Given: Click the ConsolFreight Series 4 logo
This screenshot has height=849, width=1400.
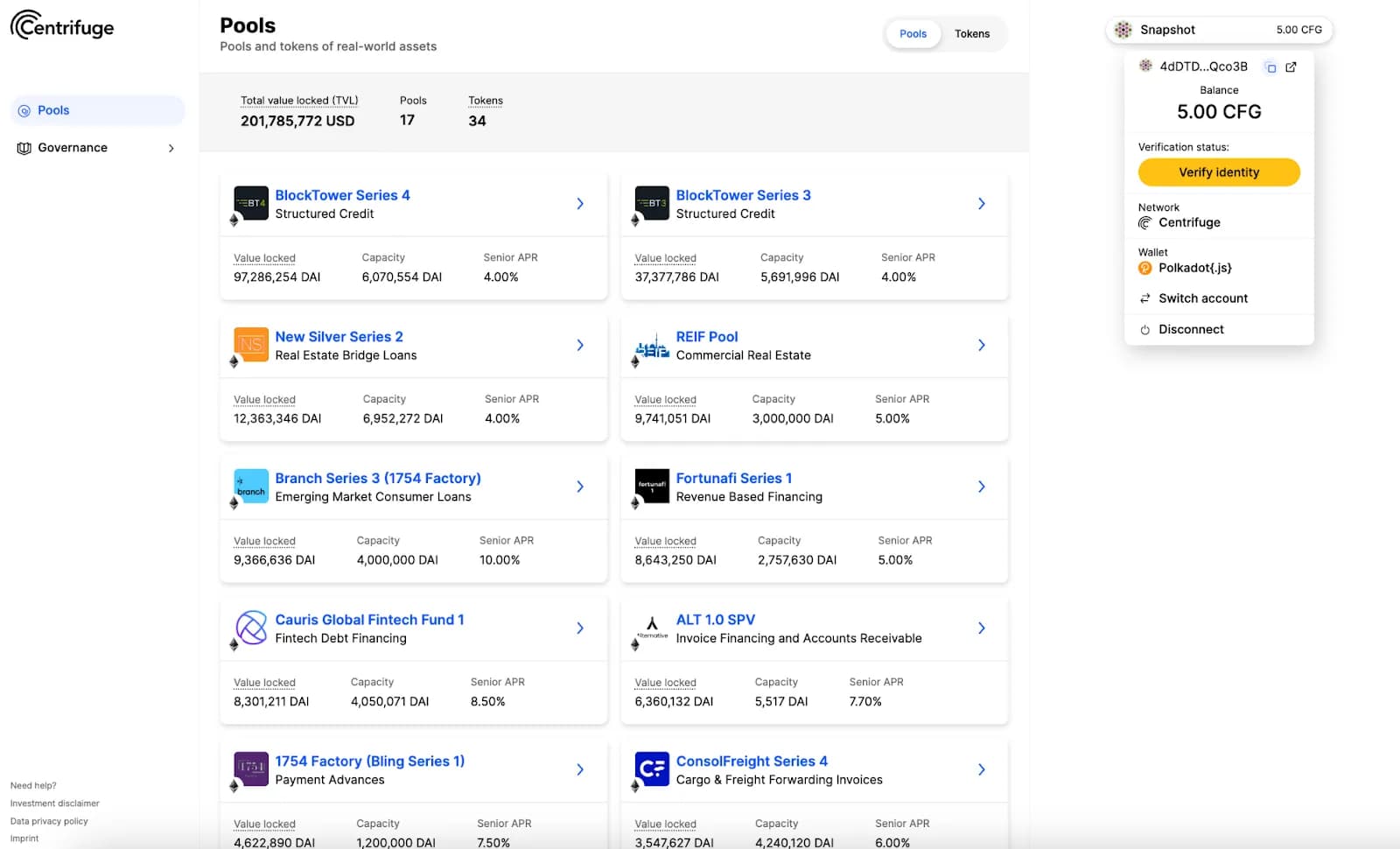Looking at the screenshot, I should (652, 769).
